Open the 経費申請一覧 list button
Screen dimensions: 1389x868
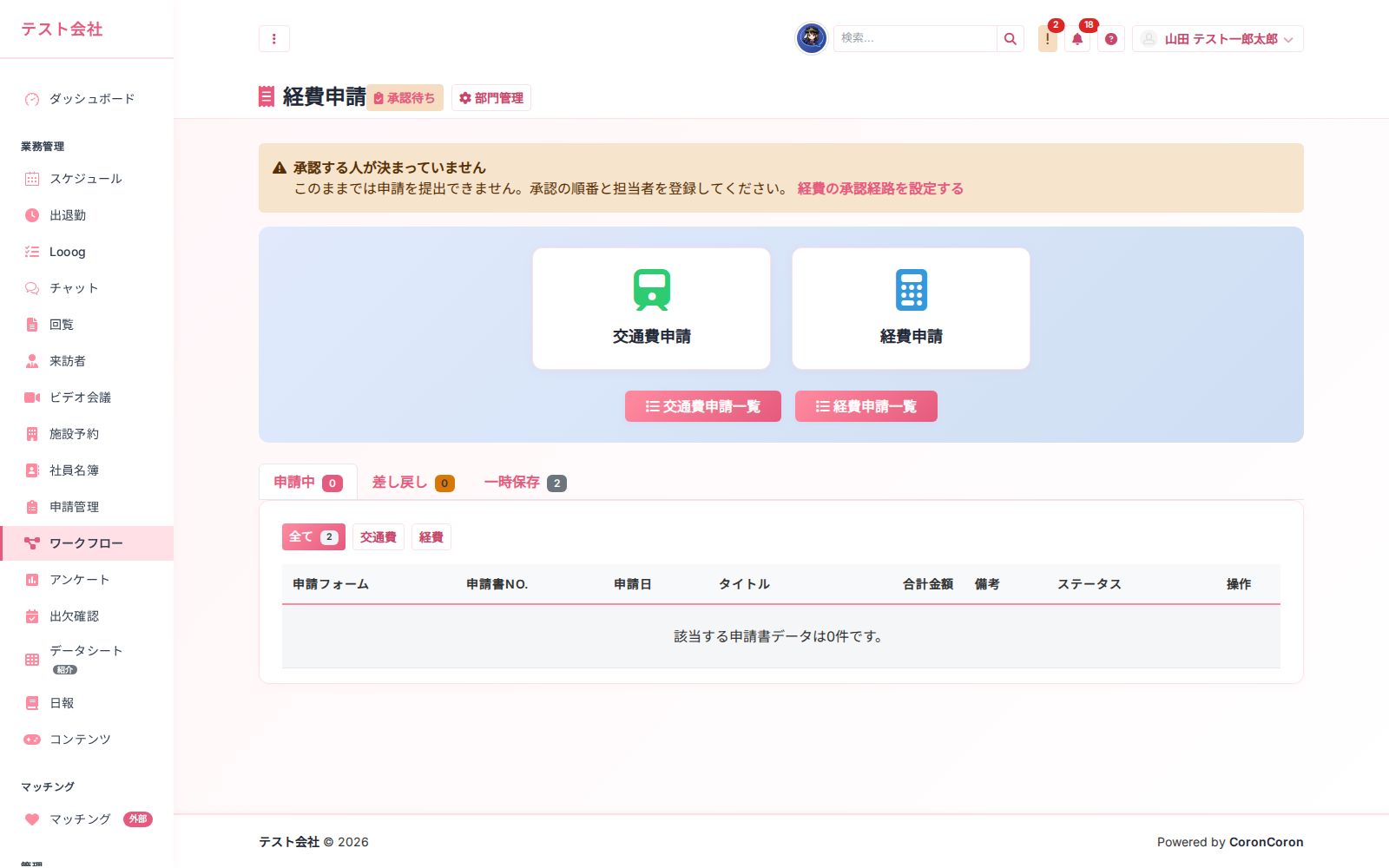coord(866,406)
